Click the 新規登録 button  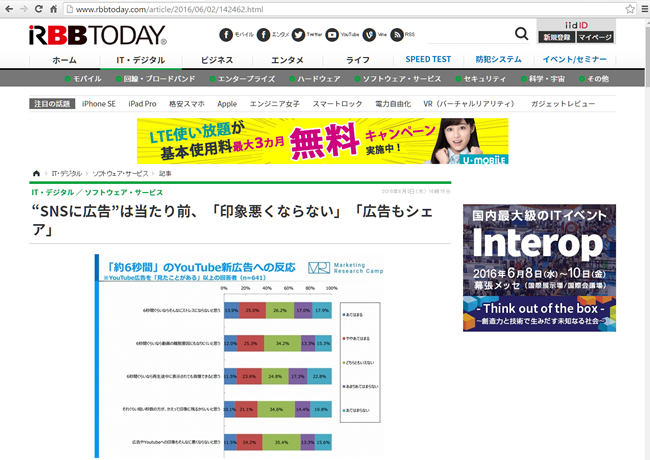(x=555, y=37)
